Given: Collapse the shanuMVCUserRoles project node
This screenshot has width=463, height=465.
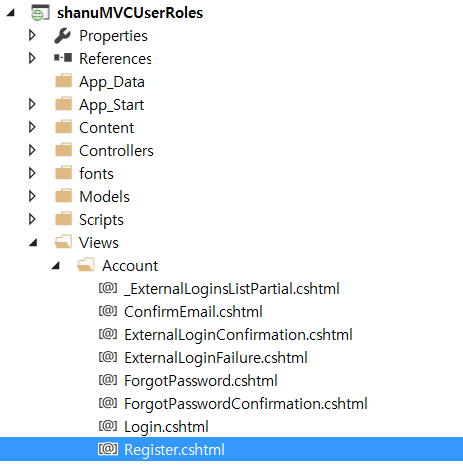Looking at the screenshot, I should tap(11, 13).
